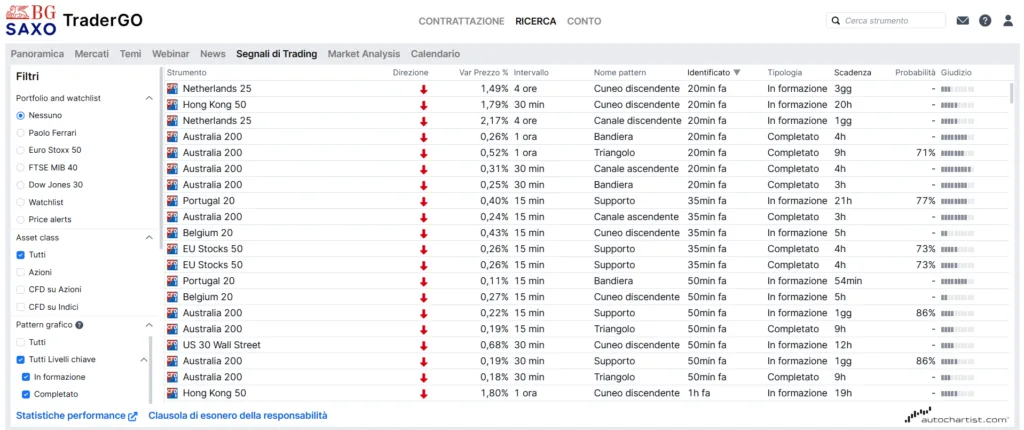Open the user account profile icon
1024x430 pixels.
tap(1009, 20)
